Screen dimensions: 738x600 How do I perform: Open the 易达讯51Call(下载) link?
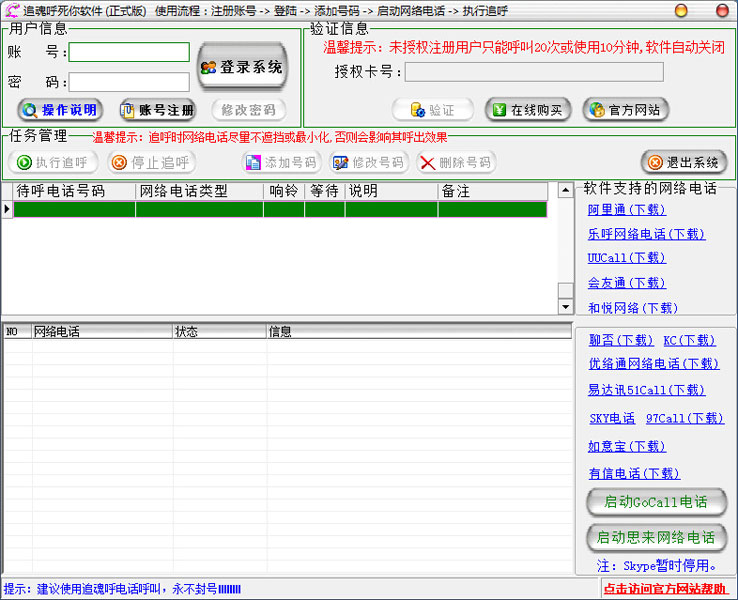click(646, 390)
